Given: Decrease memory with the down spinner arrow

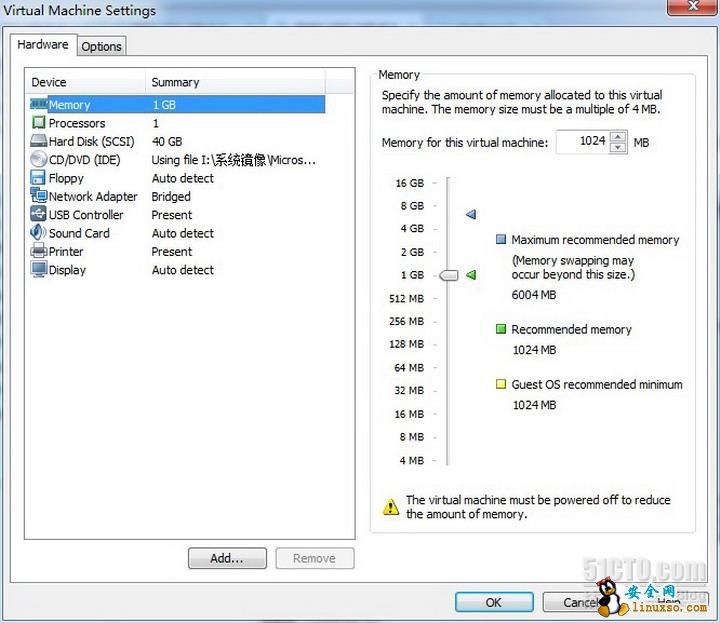Looking at the screenshot, I should (618, 148).
